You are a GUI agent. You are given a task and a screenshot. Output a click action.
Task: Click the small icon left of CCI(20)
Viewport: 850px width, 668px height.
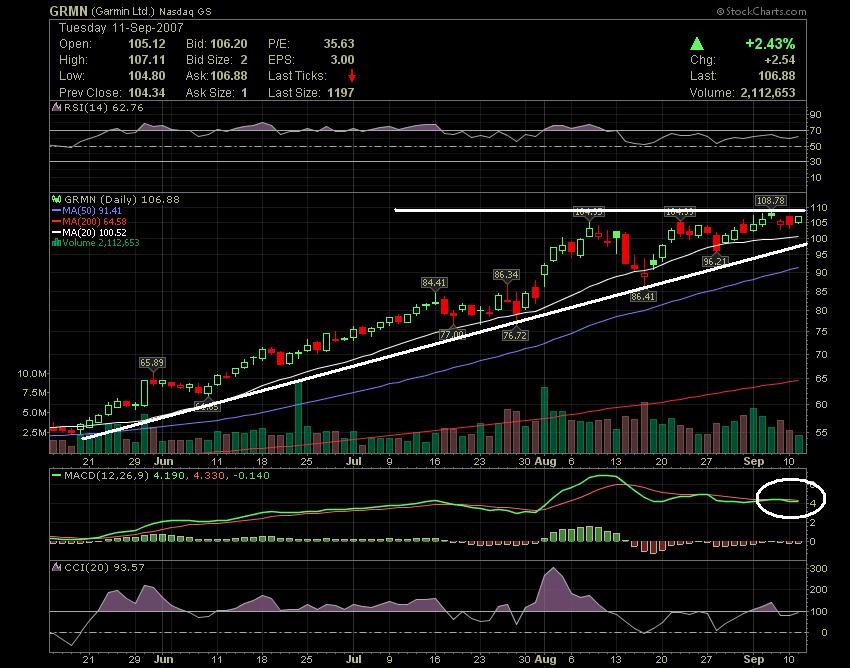click(x=56, y=567)
